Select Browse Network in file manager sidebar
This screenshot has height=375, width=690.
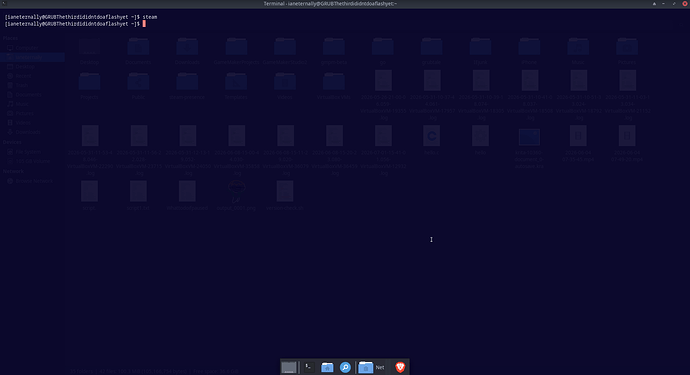pyautogui.click(x=33, y=181)
